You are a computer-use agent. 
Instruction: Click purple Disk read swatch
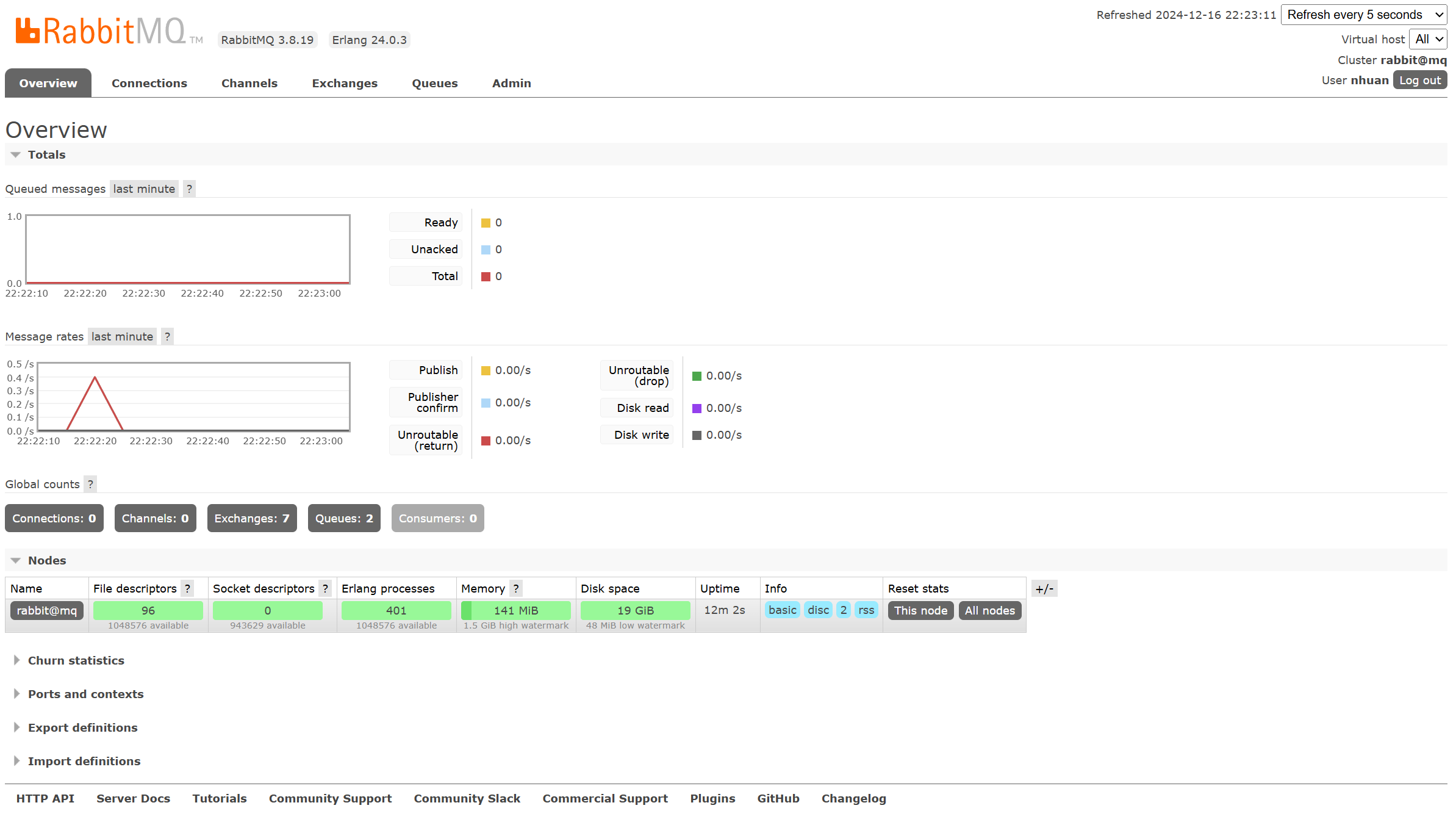(x=697, y=409)
